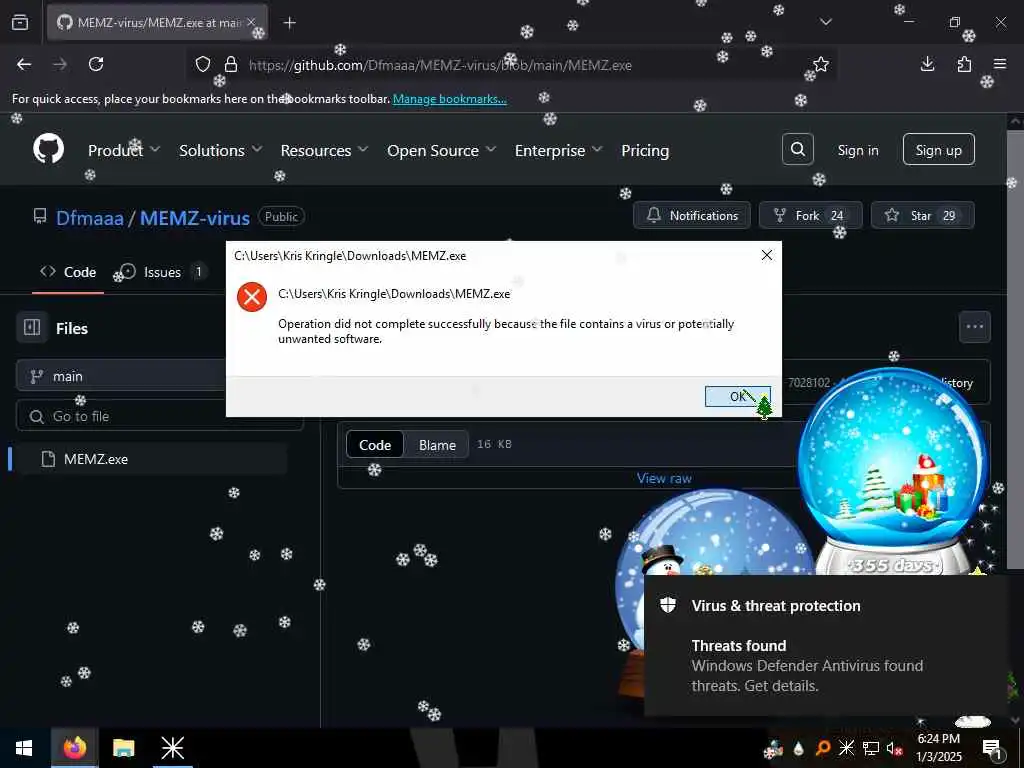Open the Firefox extensions icon

coord(964,64)
